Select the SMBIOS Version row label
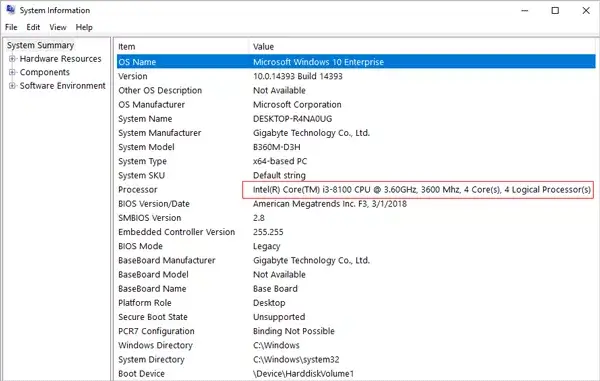 150,218
